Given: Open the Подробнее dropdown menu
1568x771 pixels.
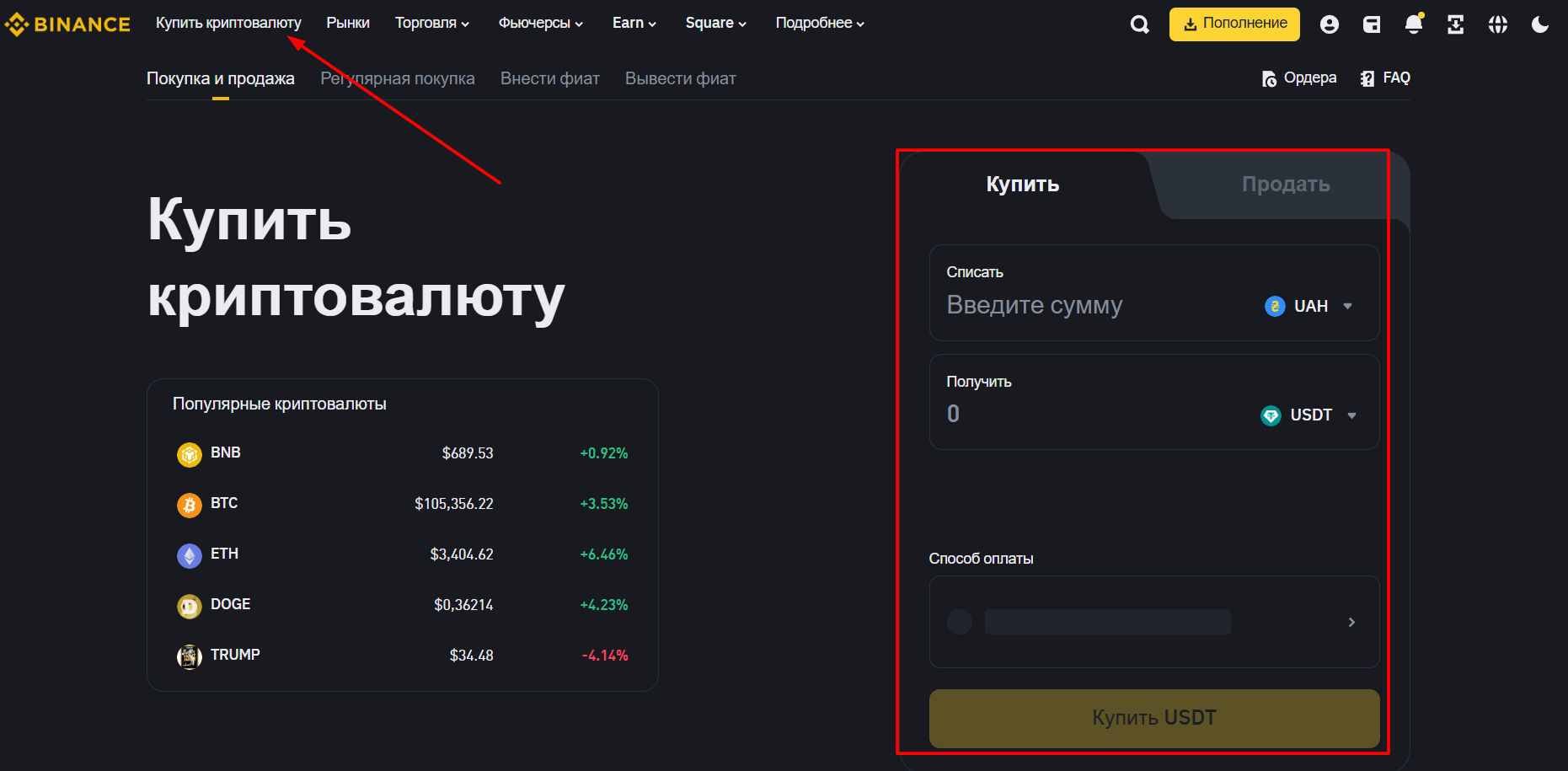Looking at the screenshot, I should 820,23.
